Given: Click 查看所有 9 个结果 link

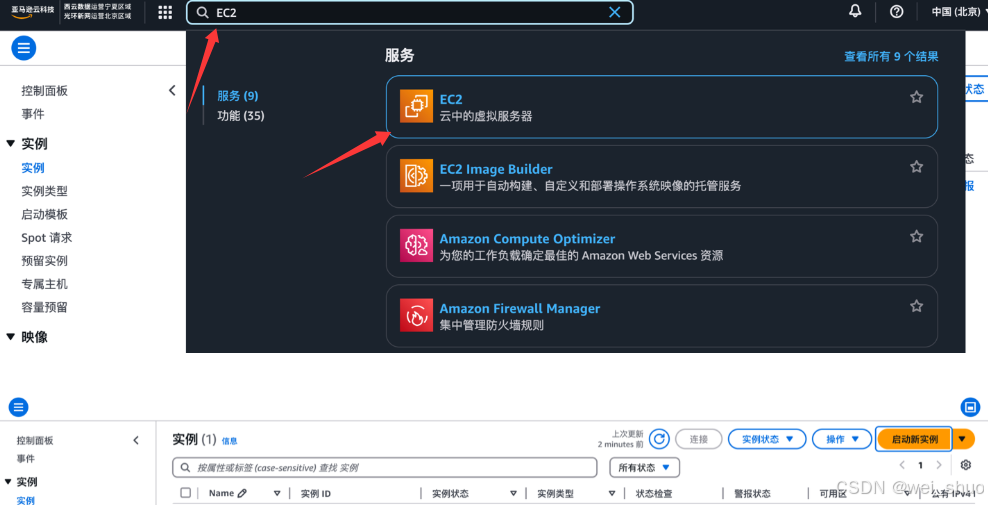Looking at the screenshot, I should point(891,56).
